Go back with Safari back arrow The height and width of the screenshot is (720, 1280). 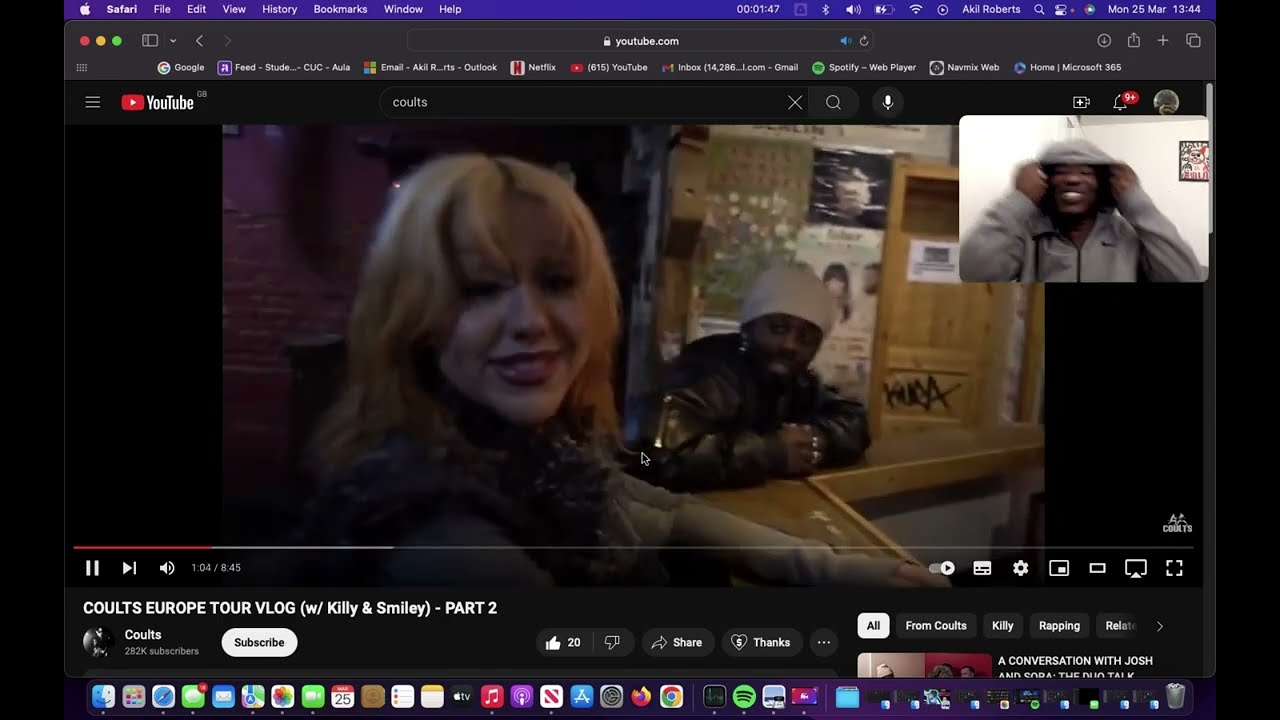pyautogui.click(x=199, y=41)
